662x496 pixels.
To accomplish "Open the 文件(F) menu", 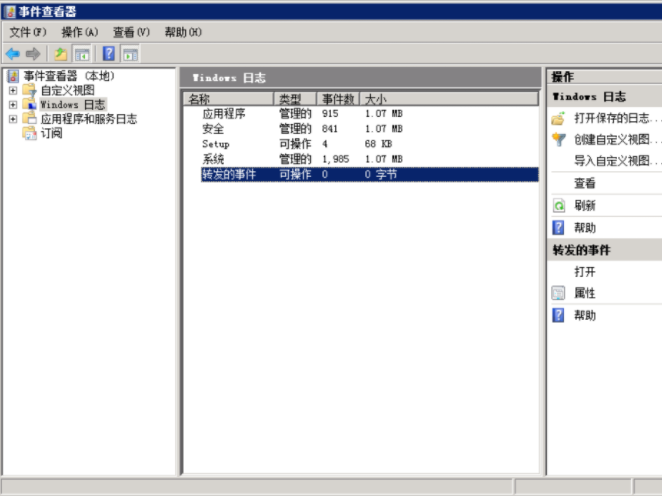I will (x=28, y=32).
